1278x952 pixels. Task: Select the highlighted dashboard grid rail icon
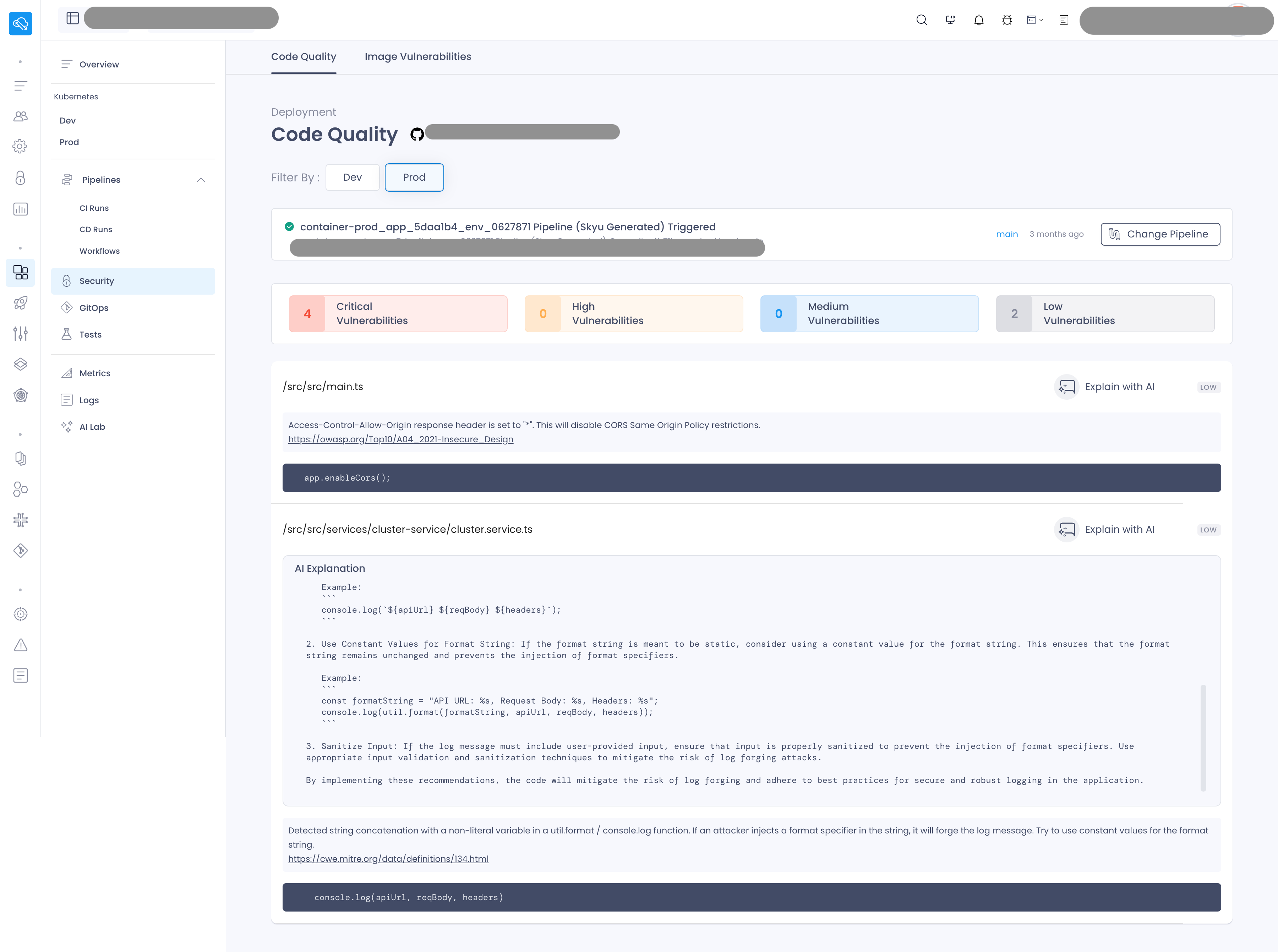(21, 273)
